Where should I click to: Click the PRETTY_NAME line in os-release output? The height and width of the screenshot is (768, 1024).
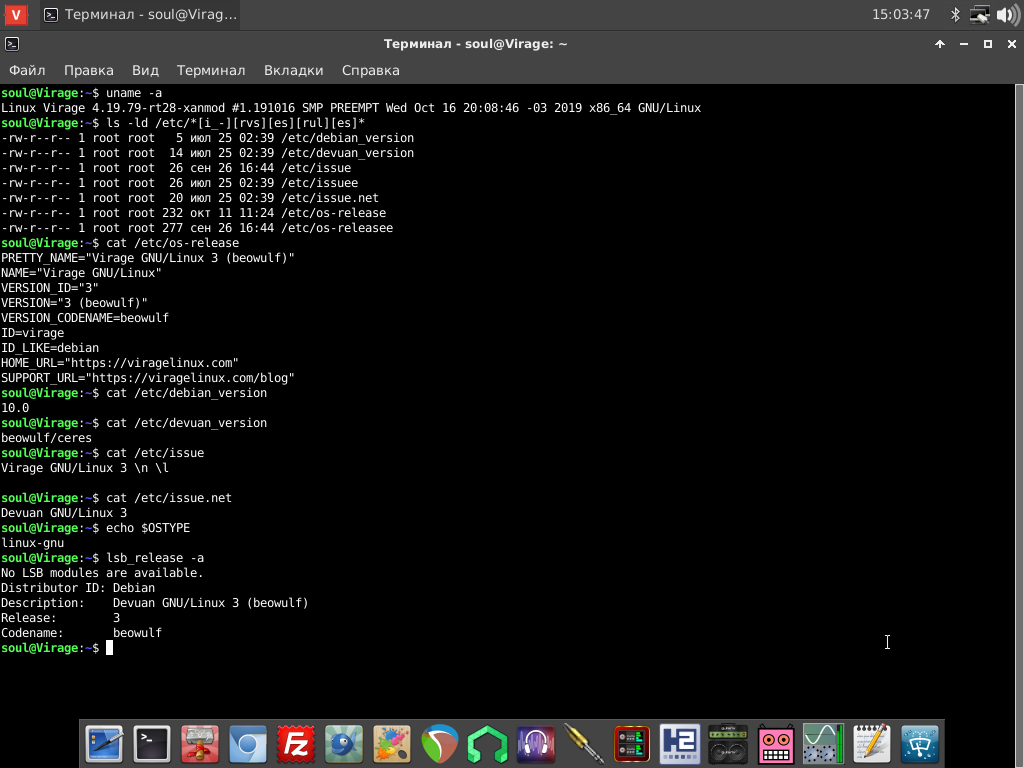[148, 258]
